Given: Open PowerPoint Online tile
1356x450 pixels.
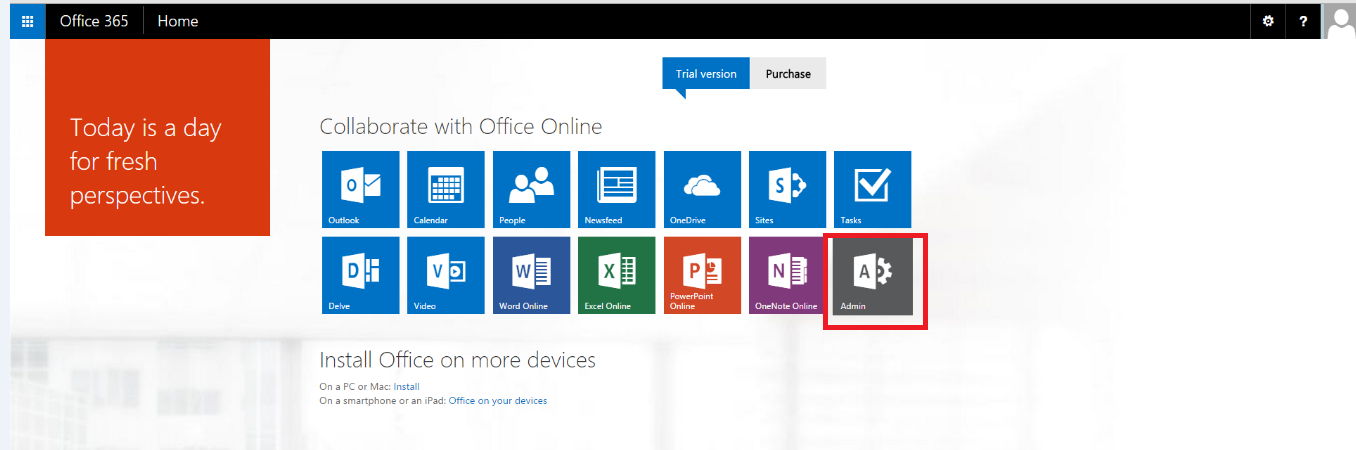Looking at the screenshot, I should [x=702, y=275].
